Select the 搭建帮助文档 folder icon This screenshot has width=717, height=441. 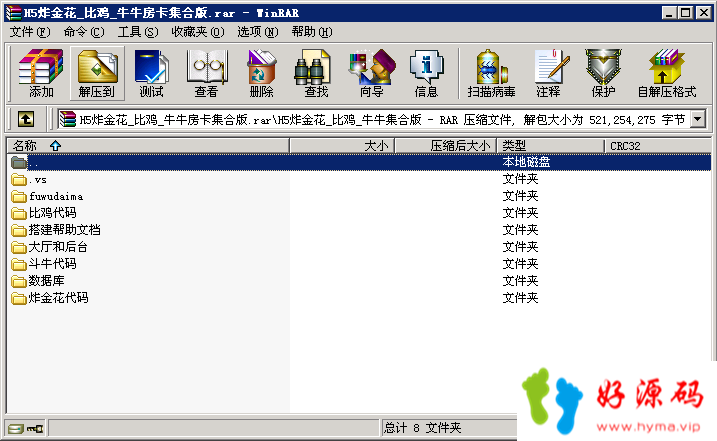tap(19, 230)
